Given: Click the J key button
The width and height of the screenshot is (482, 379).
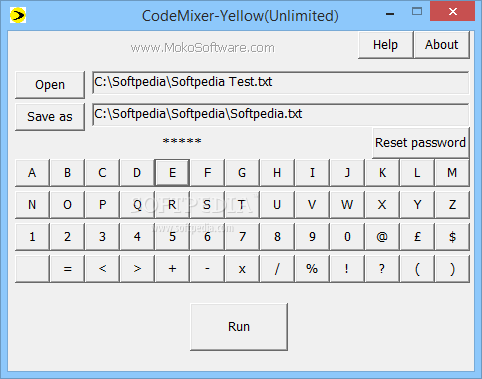Looking at the screenshot, I should [347, 173].
